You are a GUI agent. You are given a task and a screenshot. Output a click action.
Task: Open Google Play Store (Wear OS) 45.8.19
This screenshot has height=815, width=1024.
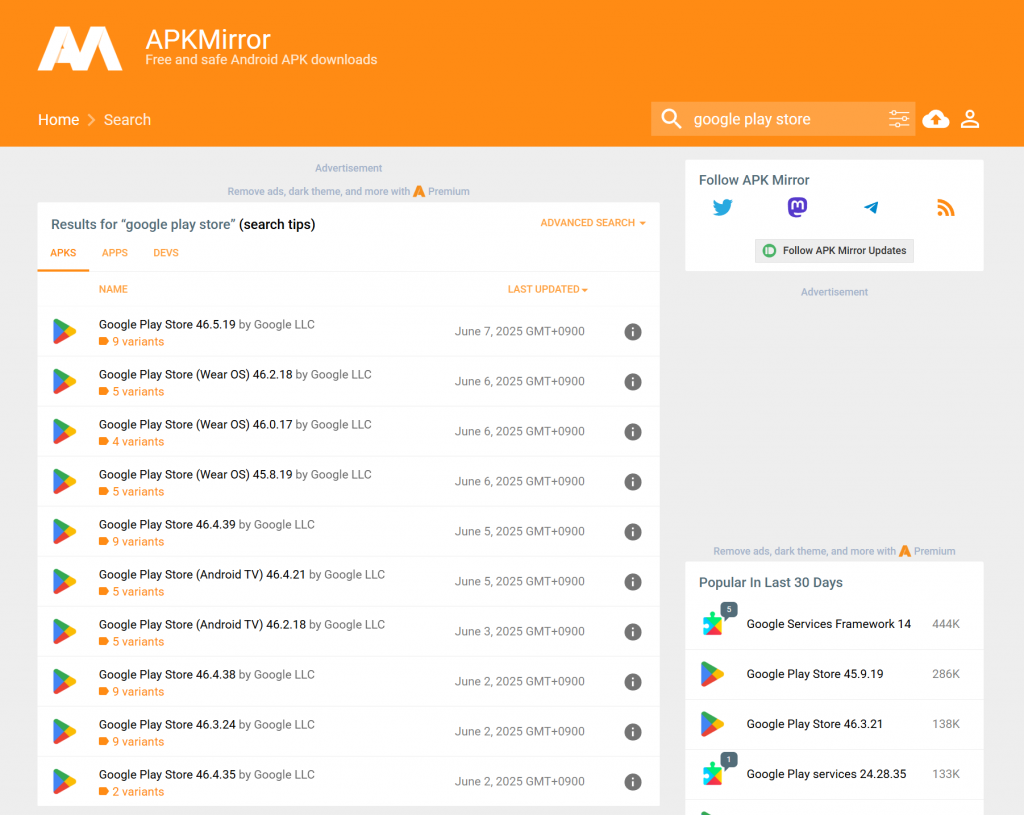point(195,475)
